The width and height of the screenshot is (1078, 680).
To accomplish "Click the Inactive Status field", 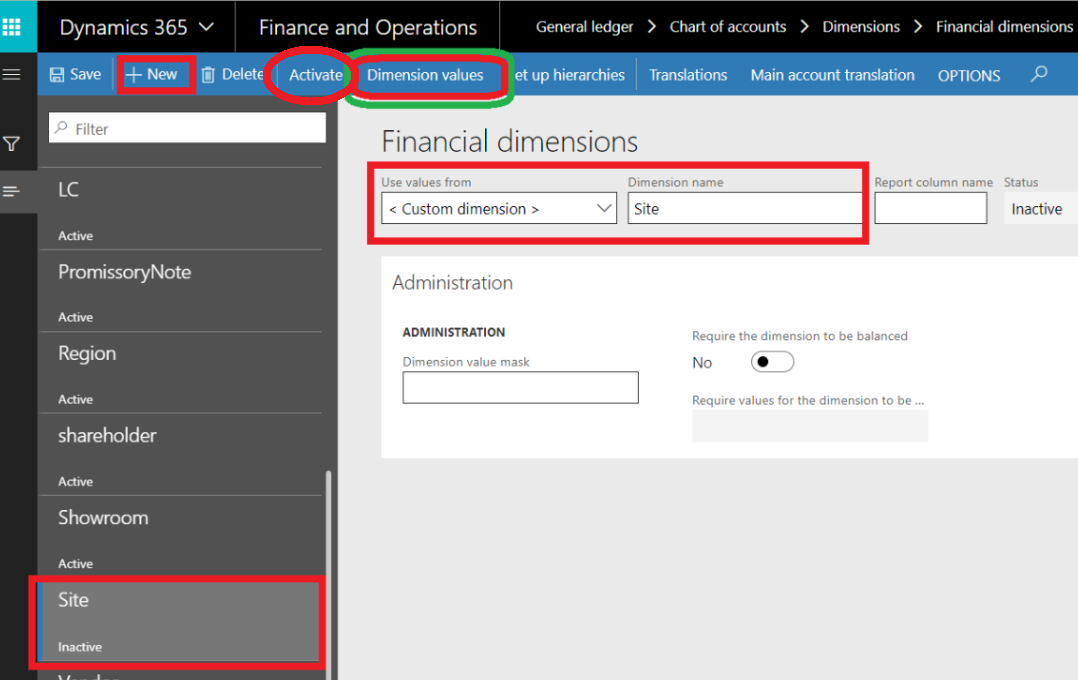I will tap(1040, 208).
